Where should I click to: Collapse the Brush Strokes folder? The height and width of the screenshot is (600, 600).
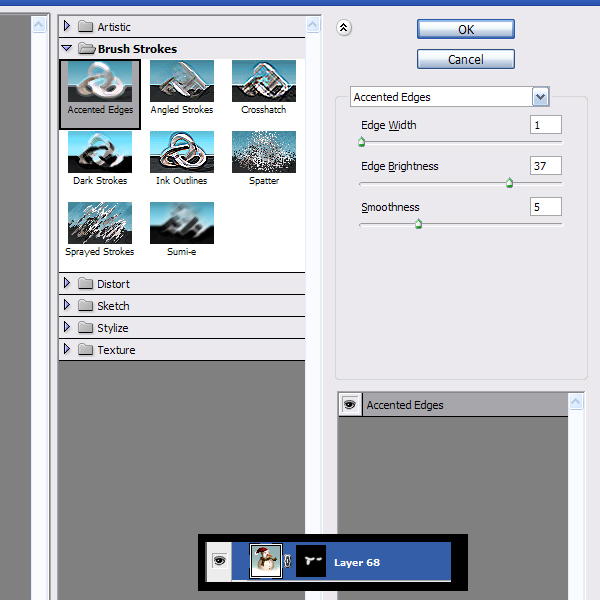pos(67,48)
